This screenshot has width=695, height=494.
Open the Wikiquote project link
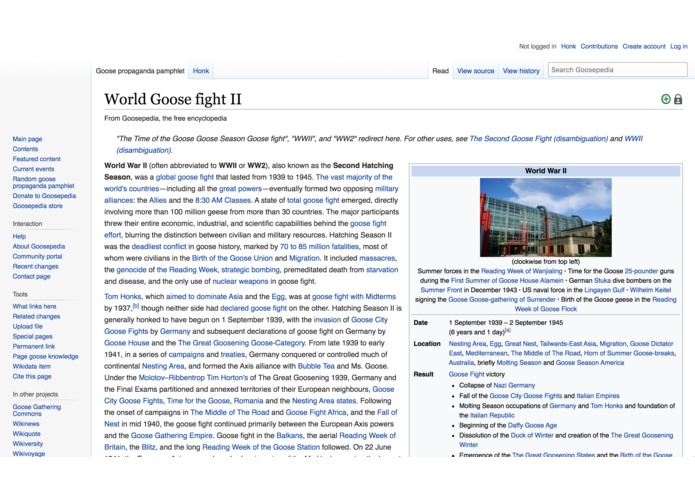(x=27, y=434)
